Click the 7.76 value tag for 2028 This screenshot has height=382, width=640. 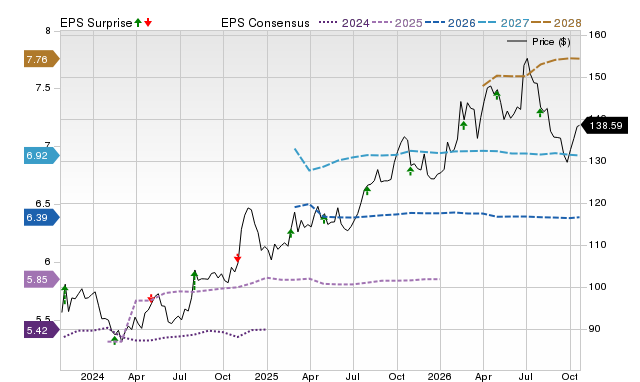(42, 60)
